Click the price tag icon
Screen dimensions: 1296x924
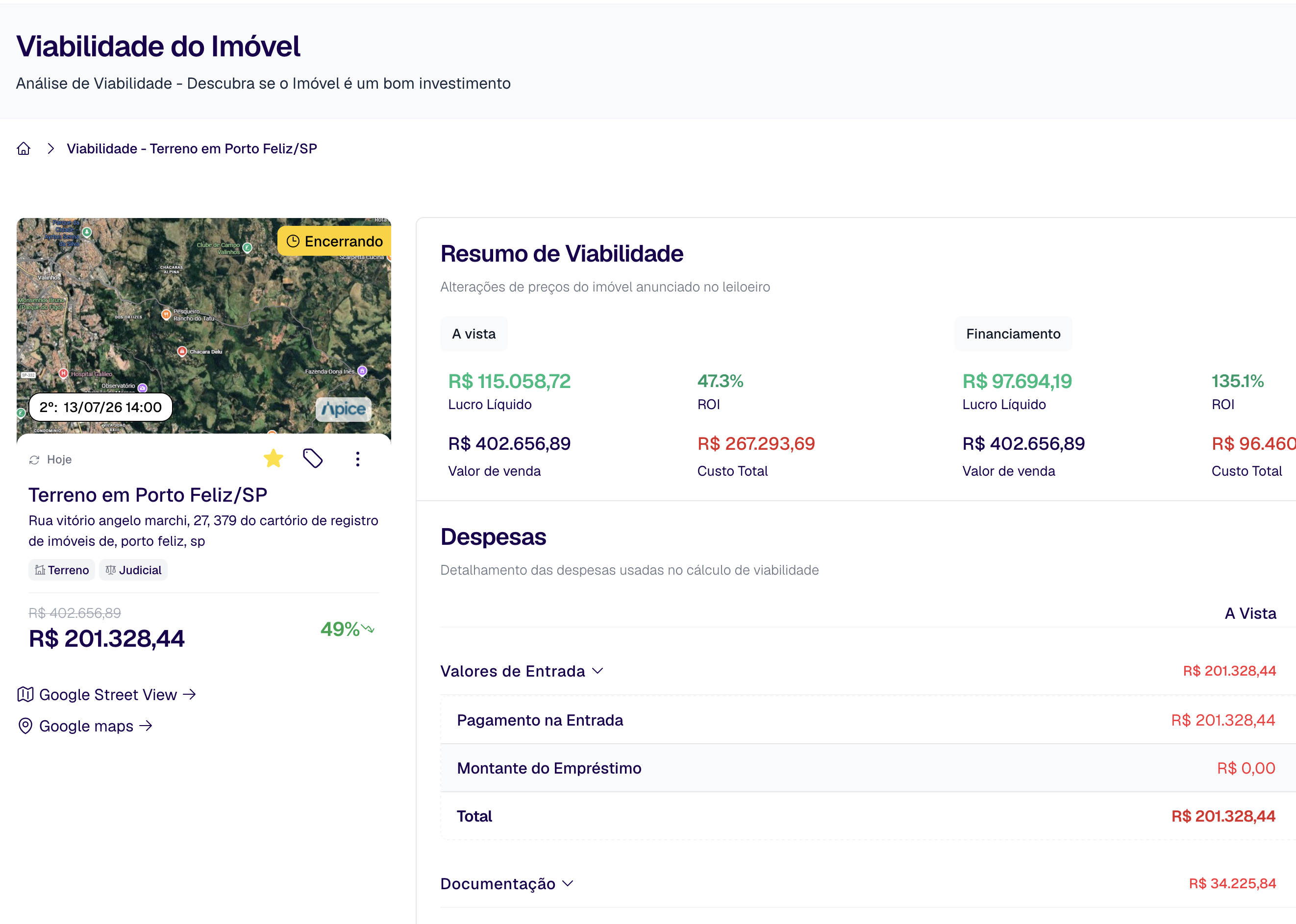(313, 458)
